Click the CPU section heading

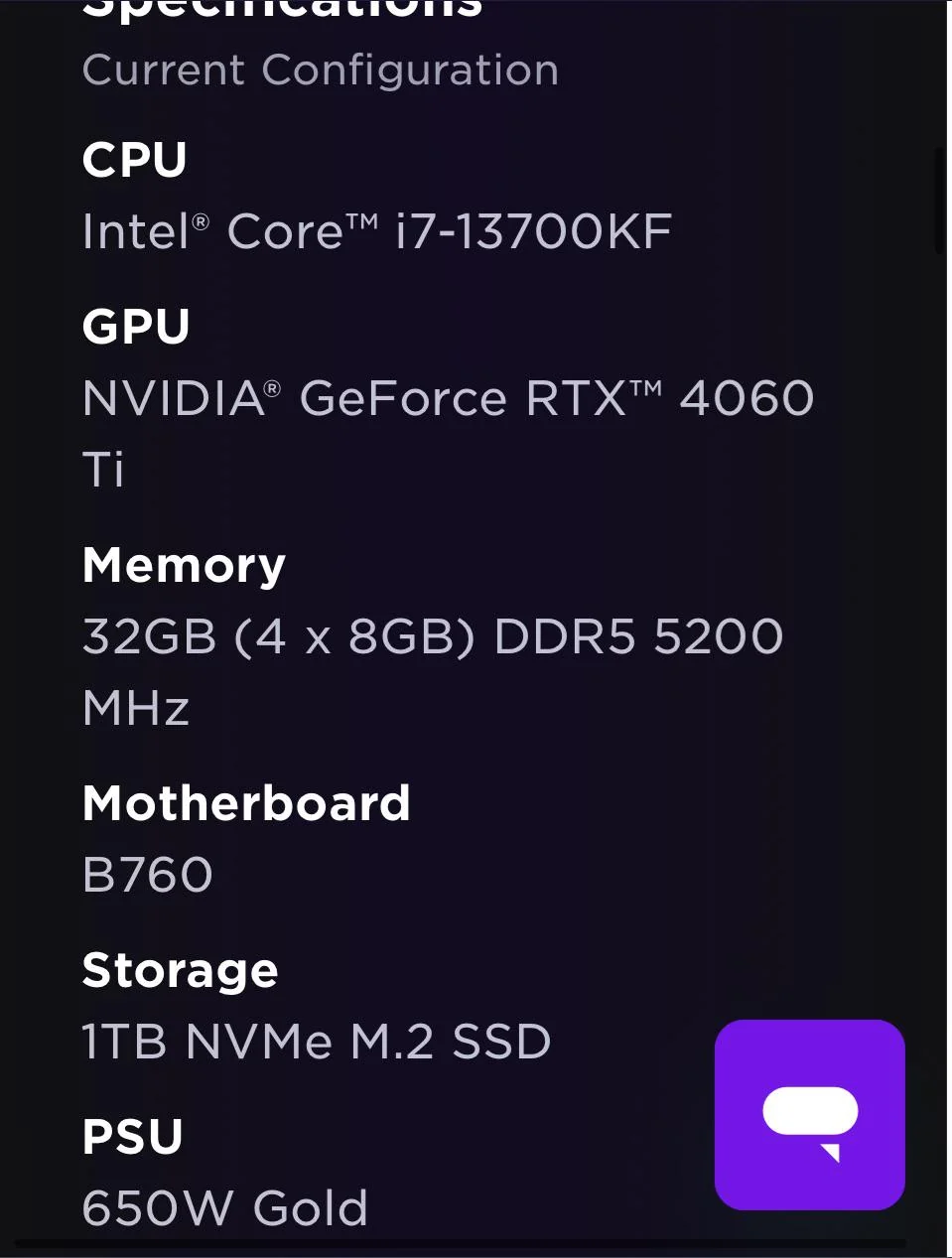[134, 159]
